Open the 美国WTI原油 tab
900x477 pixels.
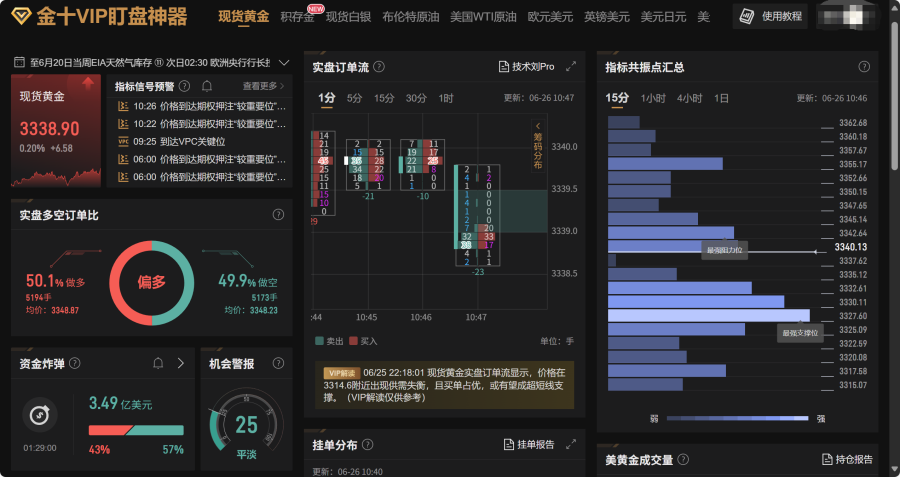click(x=483, y=17)
